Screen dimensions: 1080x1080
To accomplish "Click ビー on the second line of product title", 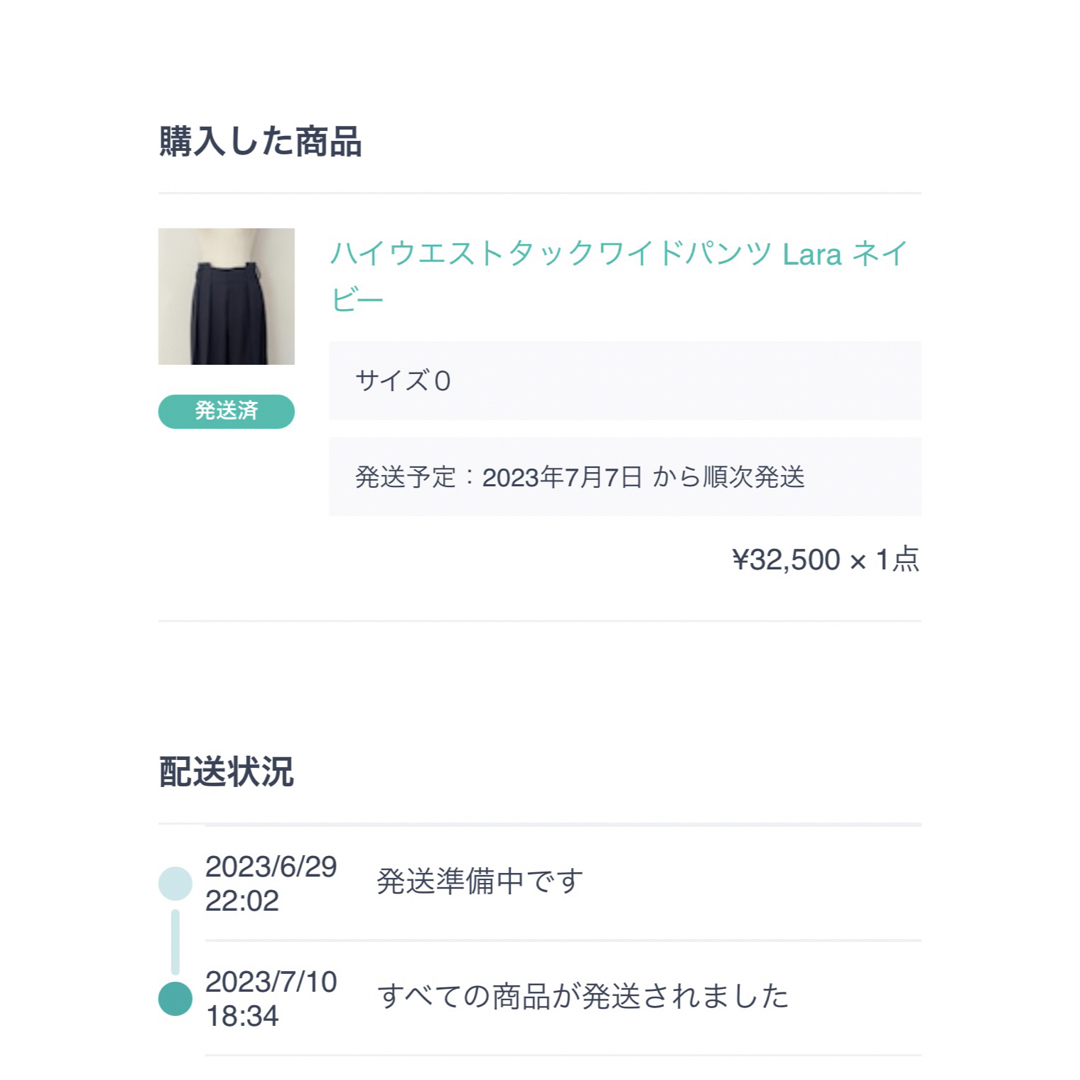I will [357, 300].
